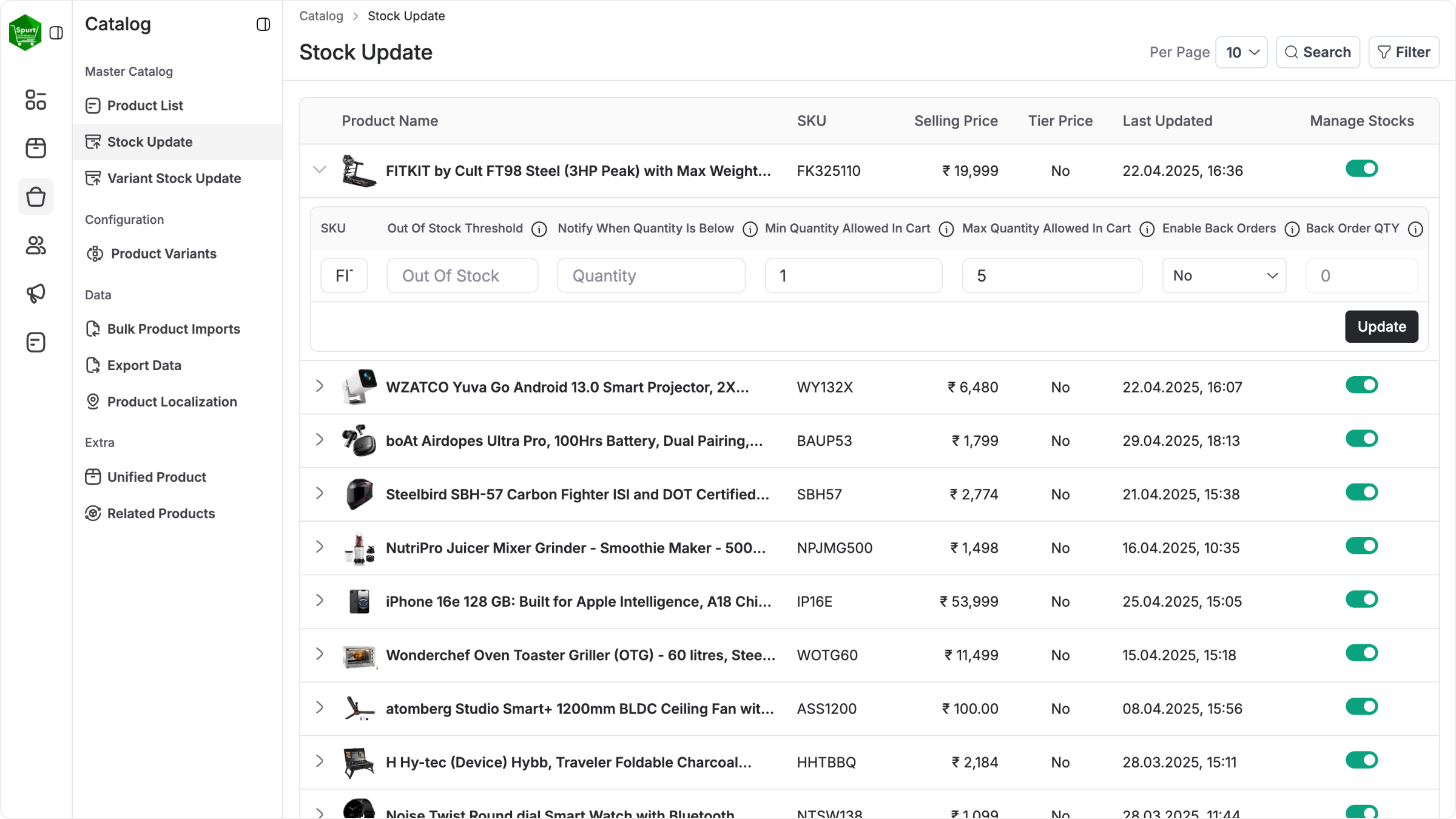
Task: Go to Catalog breadcrumb link
Action: pos(321,16)
